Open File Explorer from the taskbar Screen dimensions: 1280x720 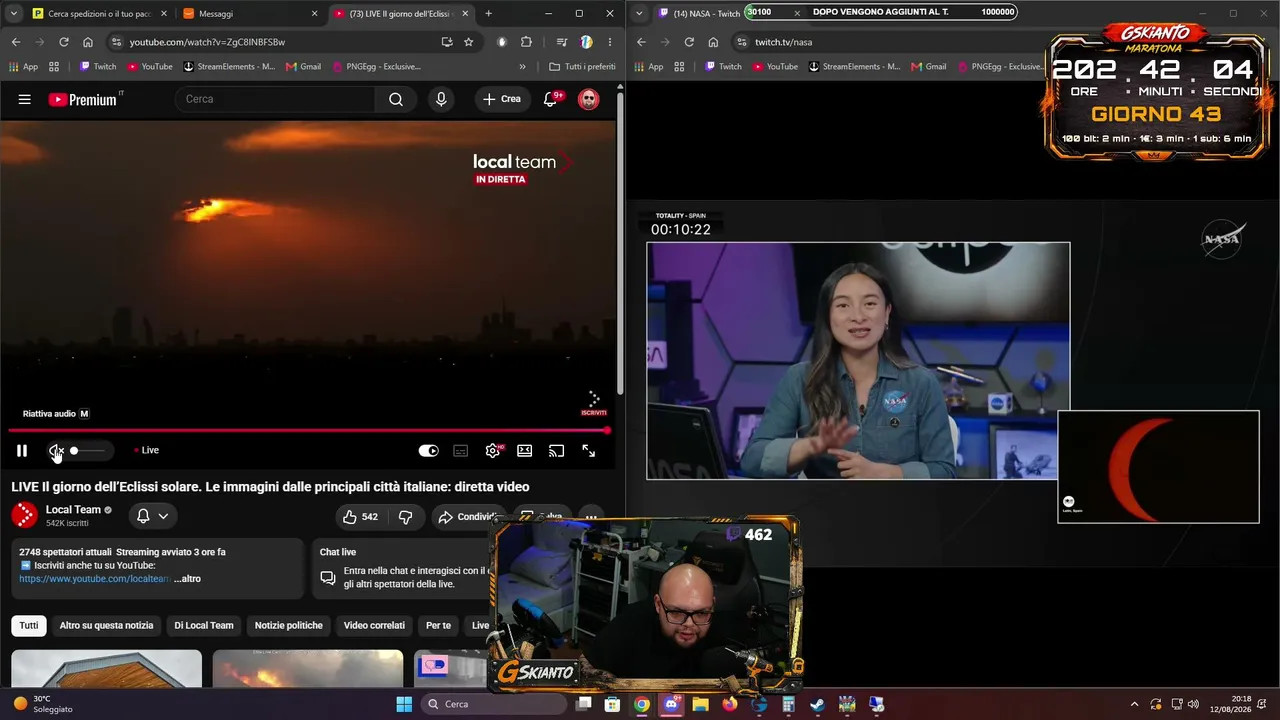pos(700,704)
